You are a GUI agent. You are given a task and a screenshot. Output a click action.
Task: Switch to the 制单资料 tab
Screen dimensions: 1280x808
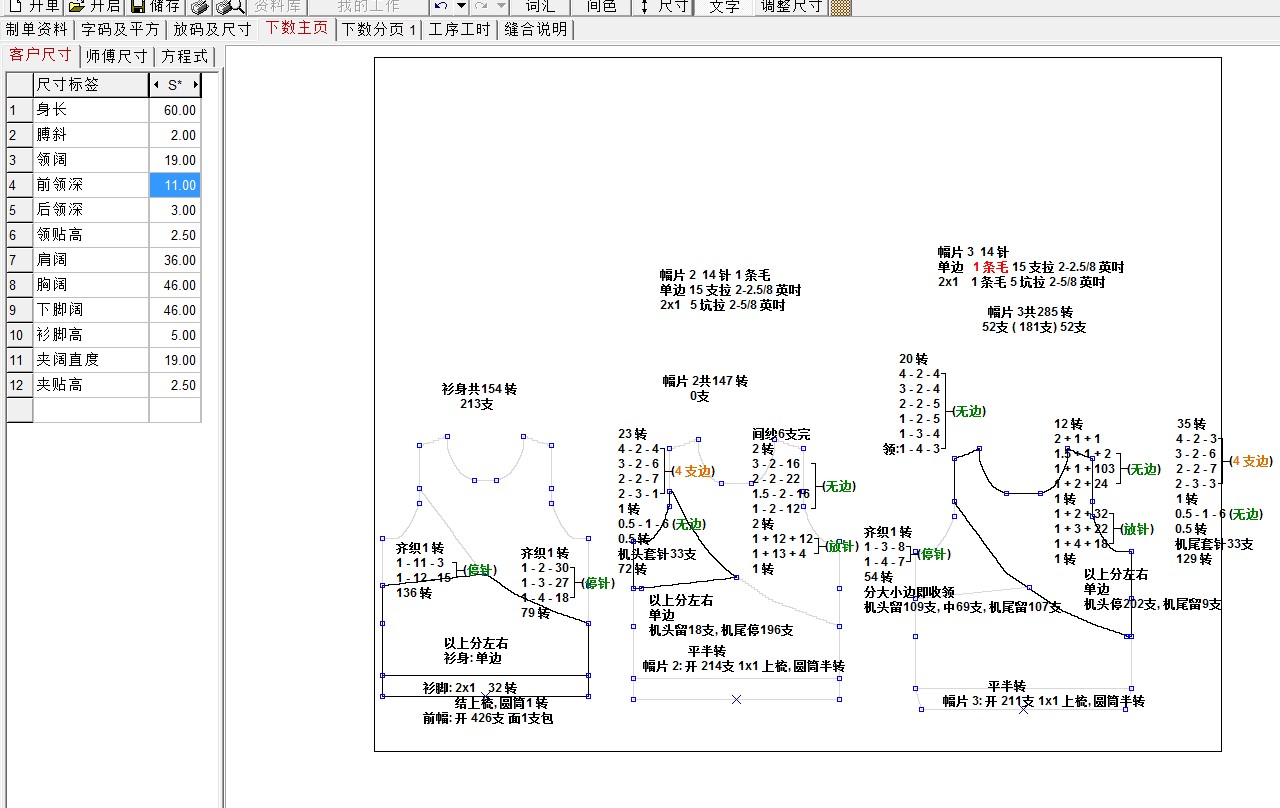click(37, 30)
